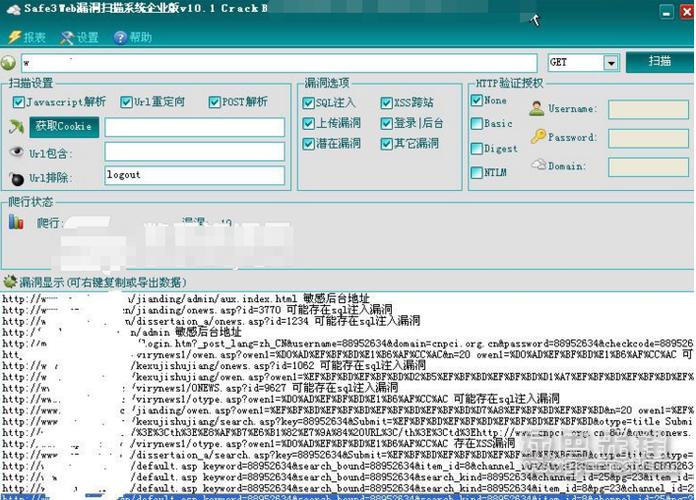The height and width of the screenshot is (500, 696).
Task: Click the gear icon beside 漏洞显示
Action: click(10, 282)
